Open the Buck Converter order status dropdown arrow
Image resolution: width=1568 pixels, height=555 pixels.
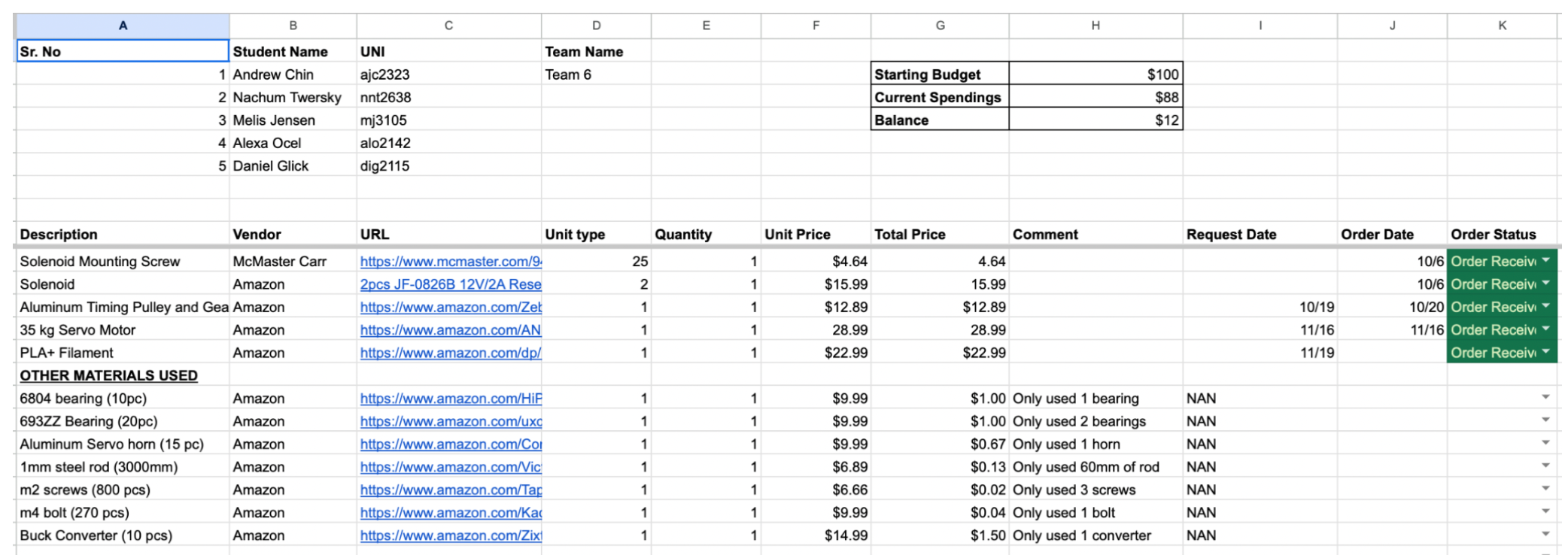[x=1545, y=534]
